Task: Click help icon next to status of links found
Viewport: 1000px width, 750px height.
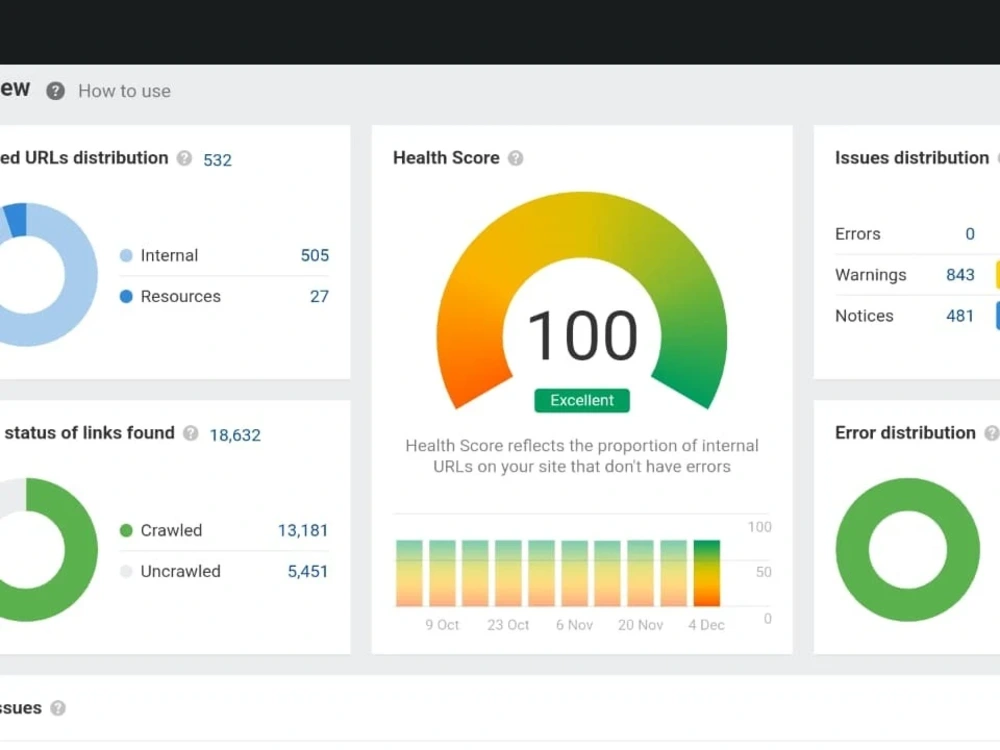Action: 191,433
